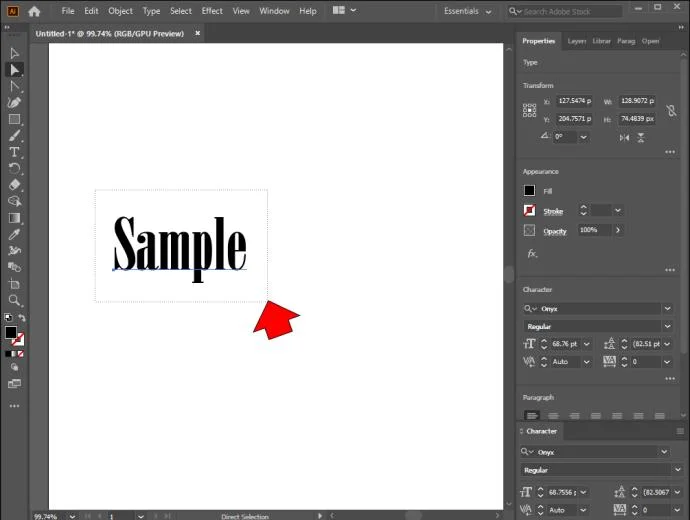
Task: Click the black Fill color swatch
Action: 529,190
